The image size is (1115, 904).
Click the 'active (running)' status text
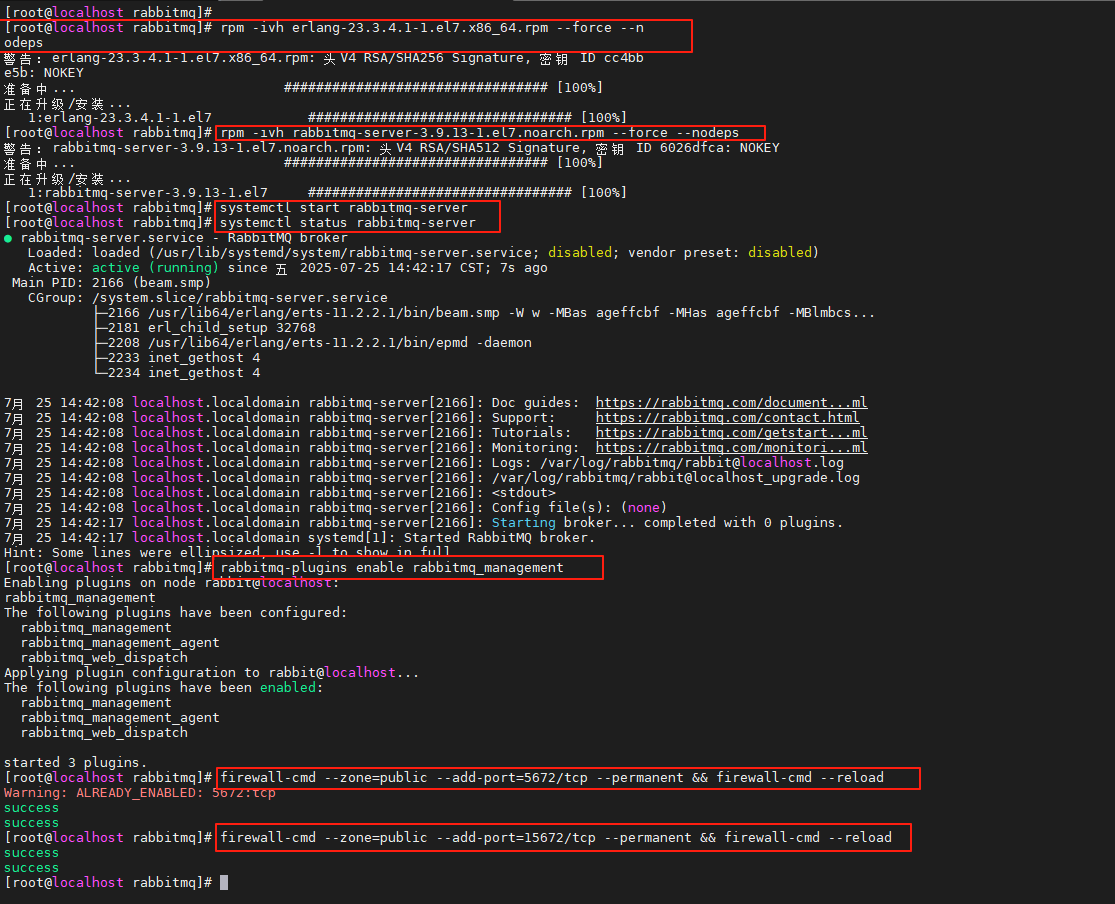tap(155, 267)
